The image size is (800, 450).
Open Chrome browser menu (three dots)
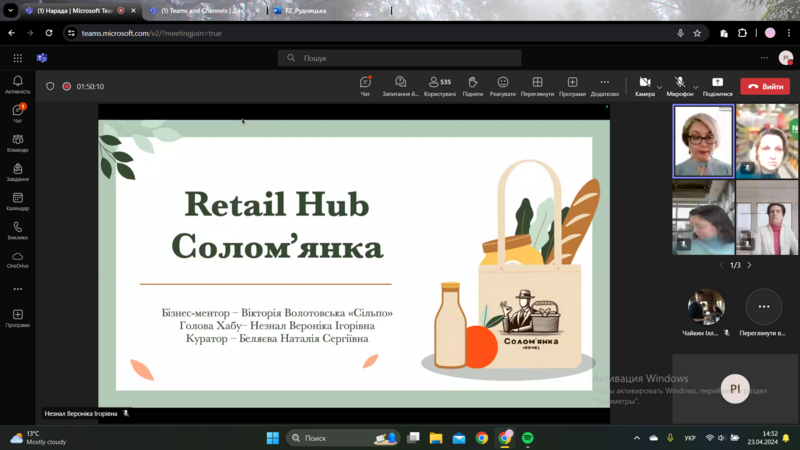click(789, 33)
